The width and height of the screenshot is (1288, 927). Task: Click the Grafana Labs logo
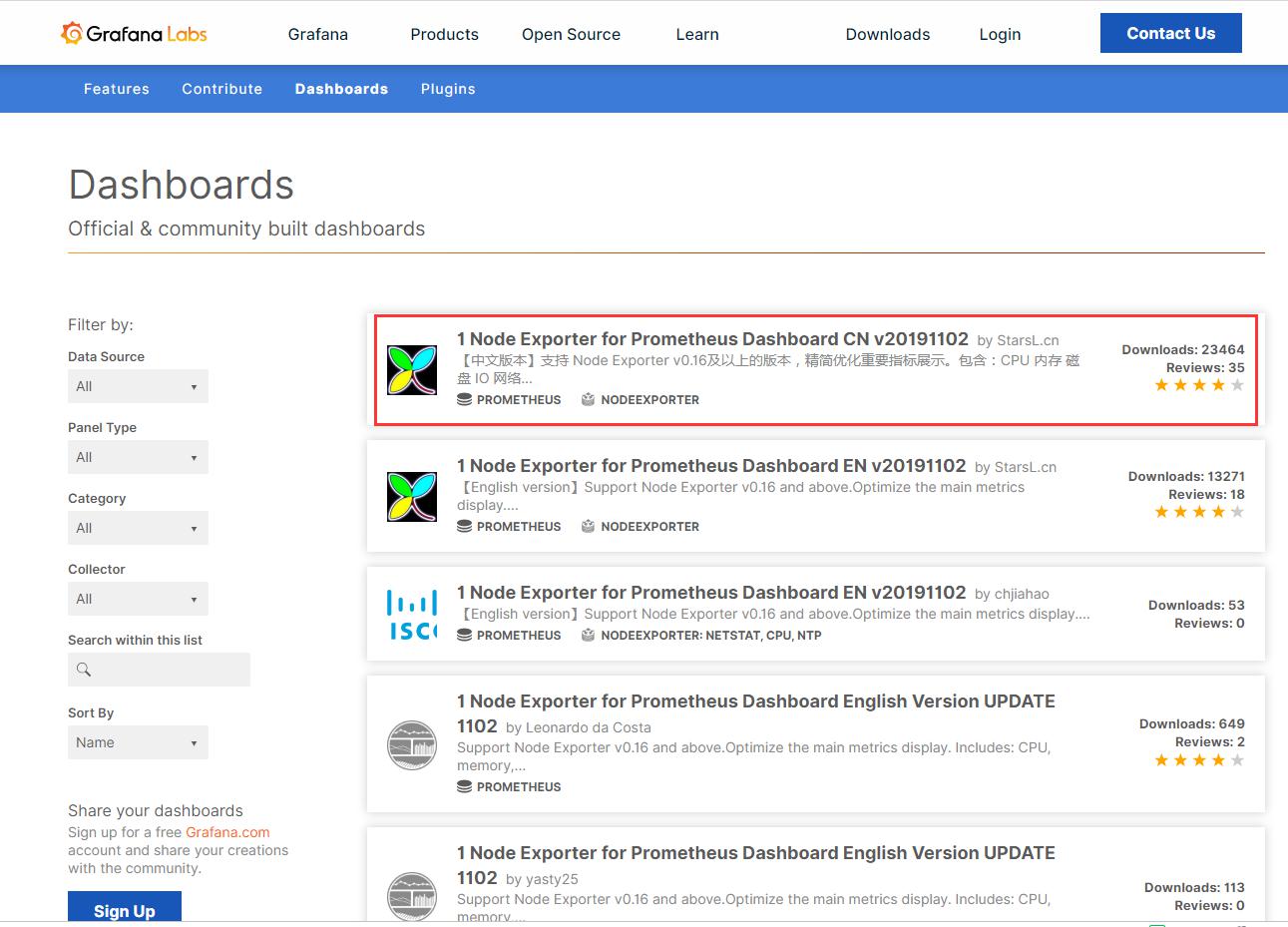point(134,34)
